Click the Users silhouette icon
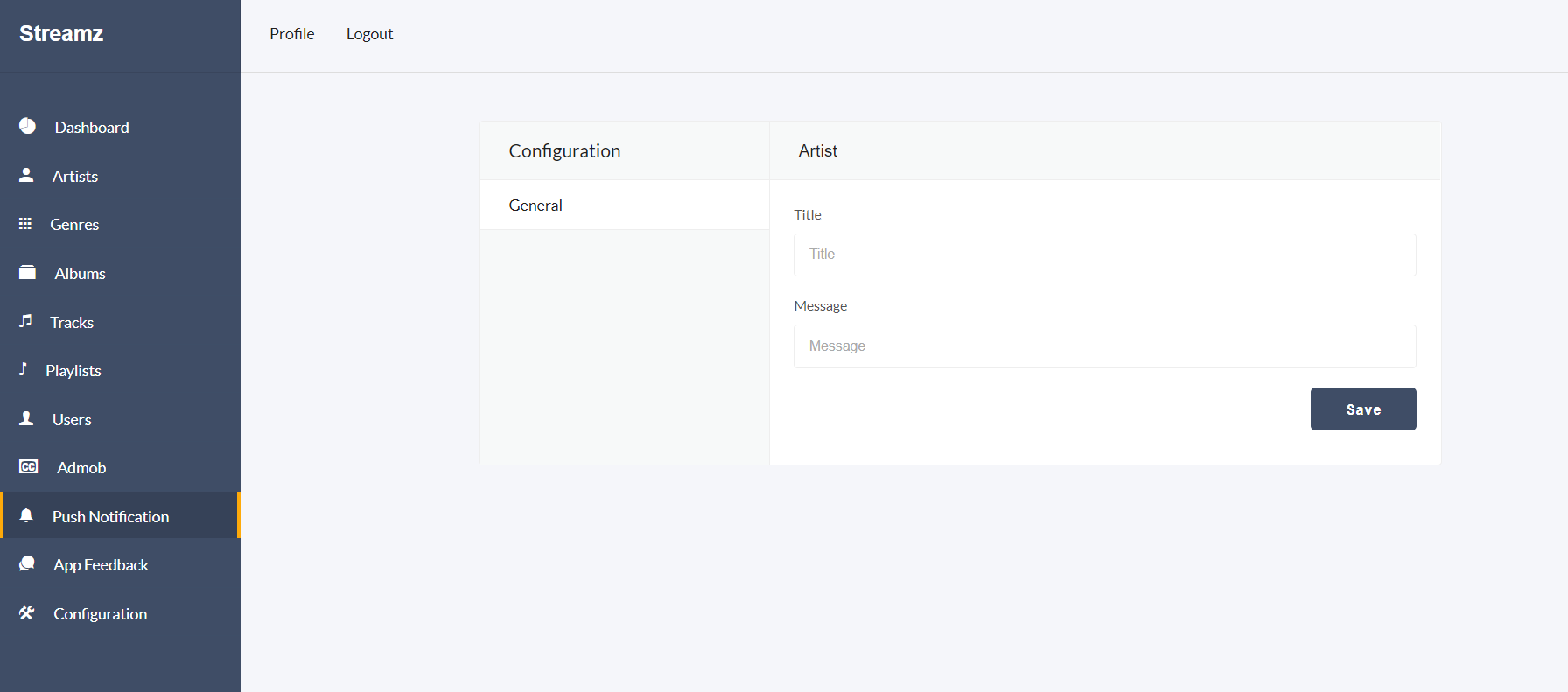Viewport: 1568px width, 692px height. 26,419
